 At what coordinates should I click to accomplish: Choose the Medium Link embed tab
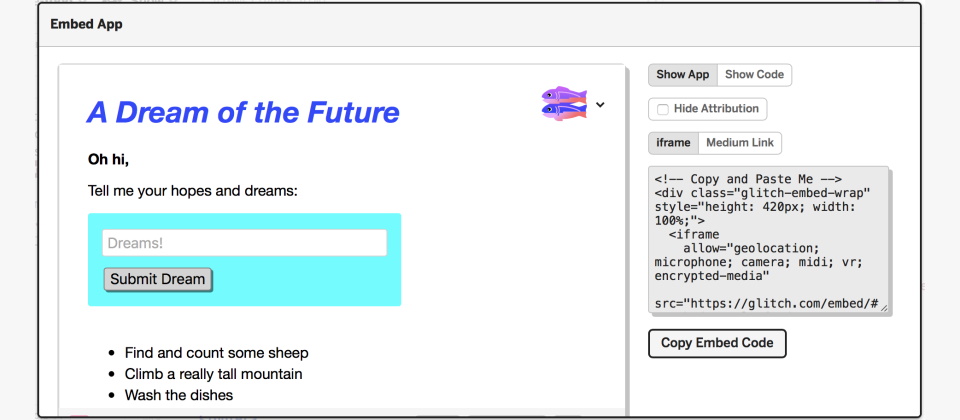(x=740, y=143)
